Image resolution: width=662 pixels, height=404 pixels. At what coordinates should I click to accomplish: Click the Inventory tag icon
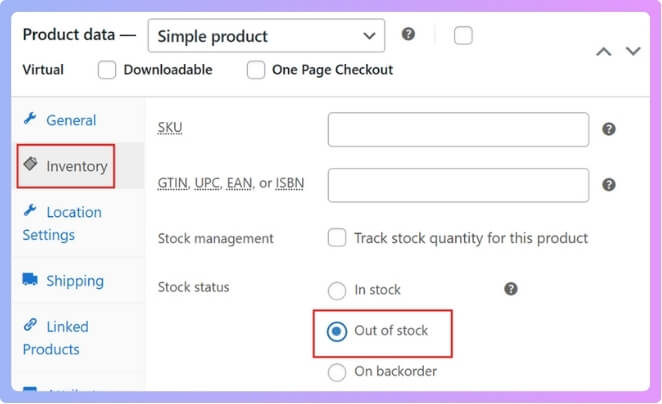click(x=30, y=165)
